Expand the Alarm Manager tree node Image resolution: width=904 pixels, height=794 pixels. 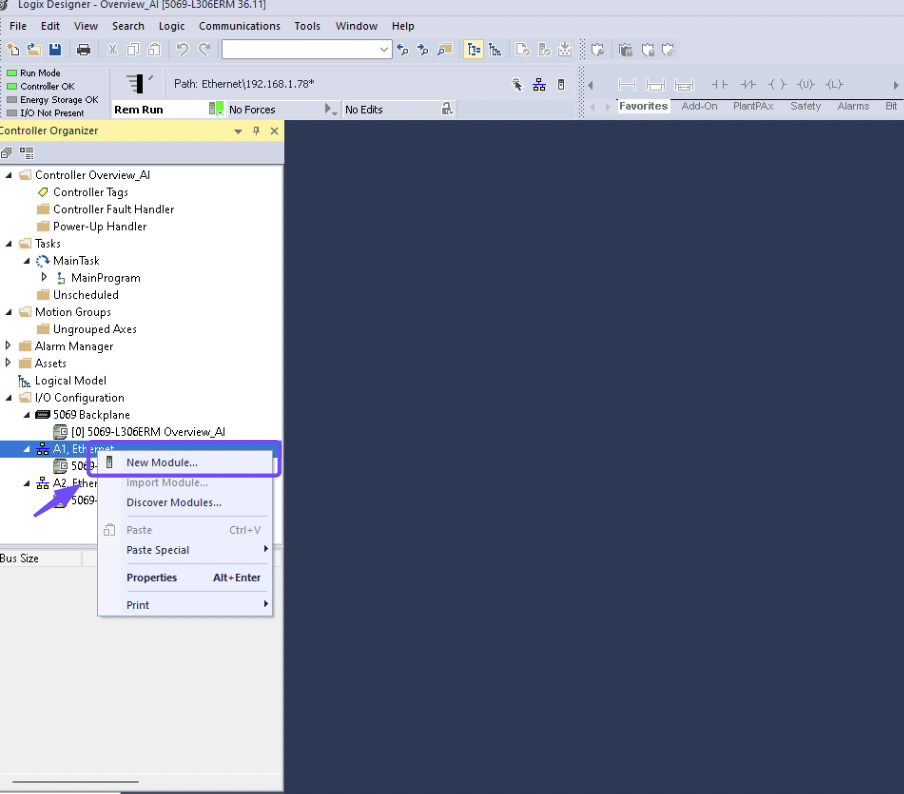pos(8,345)
